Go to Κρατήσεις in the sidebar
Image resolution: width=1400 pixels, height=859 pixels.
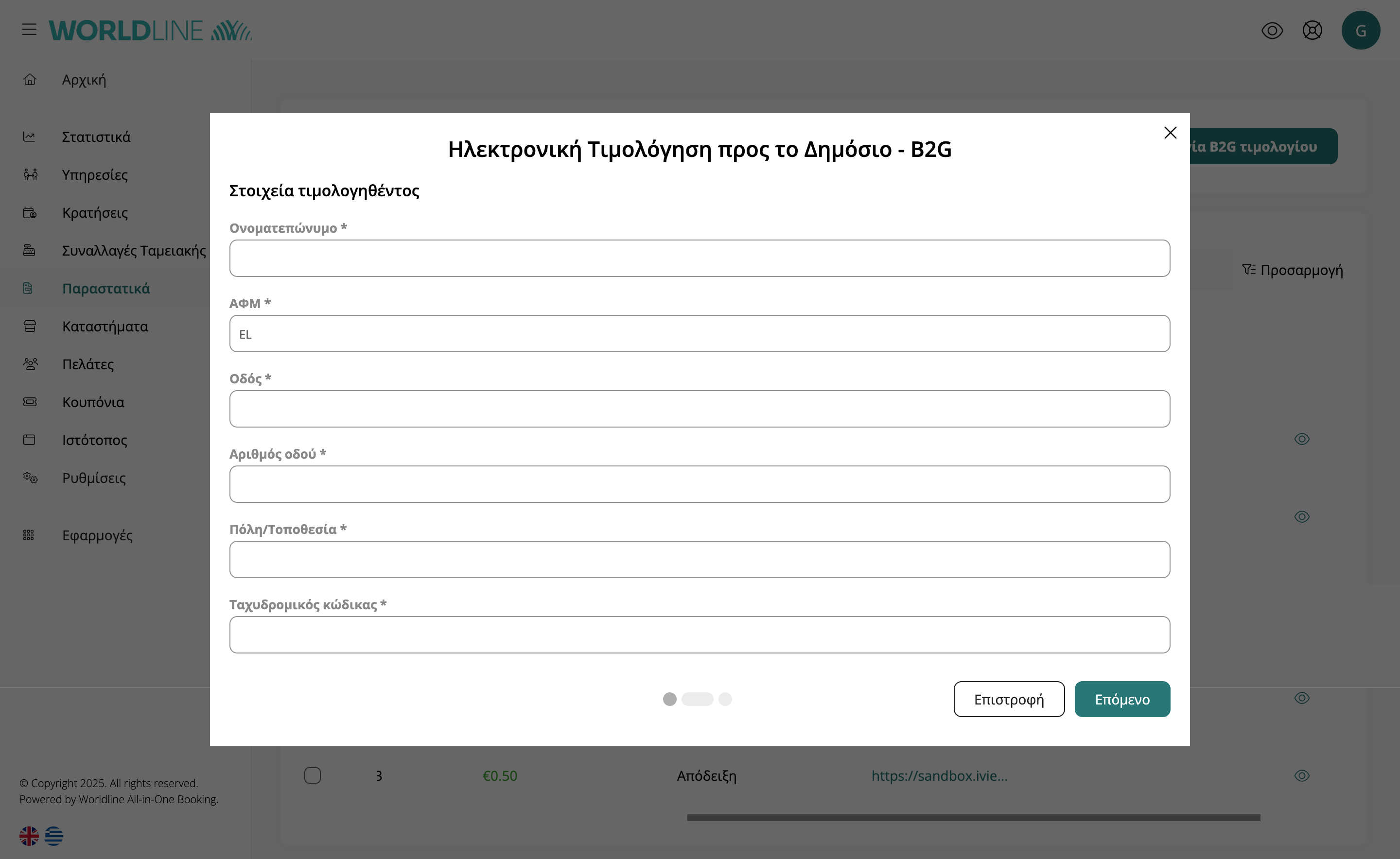95,212
